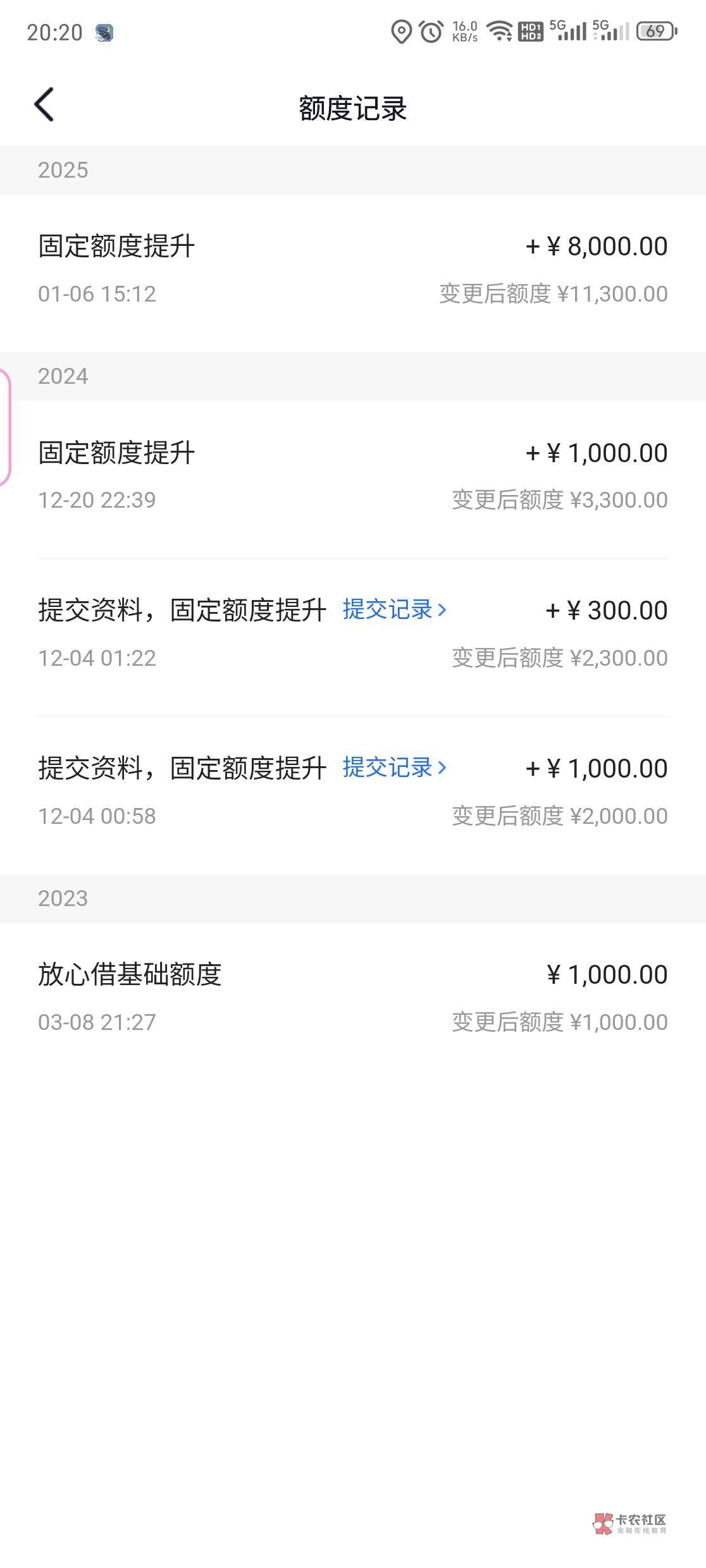Tap the alarm clock status icon
706x1568 pixels.
pyautogui.click(x=431, y=32)
